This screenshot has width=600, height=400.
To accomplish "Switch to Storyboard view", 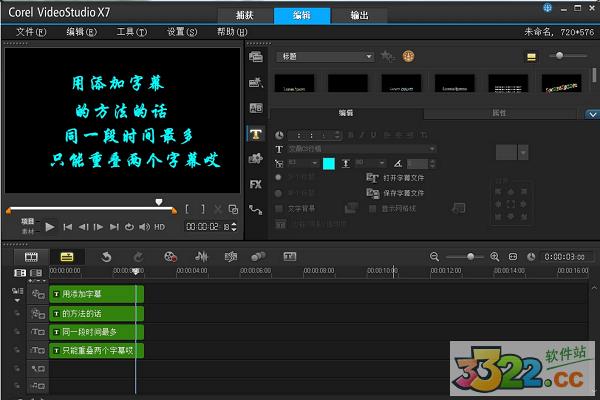I will click(31, 257).
